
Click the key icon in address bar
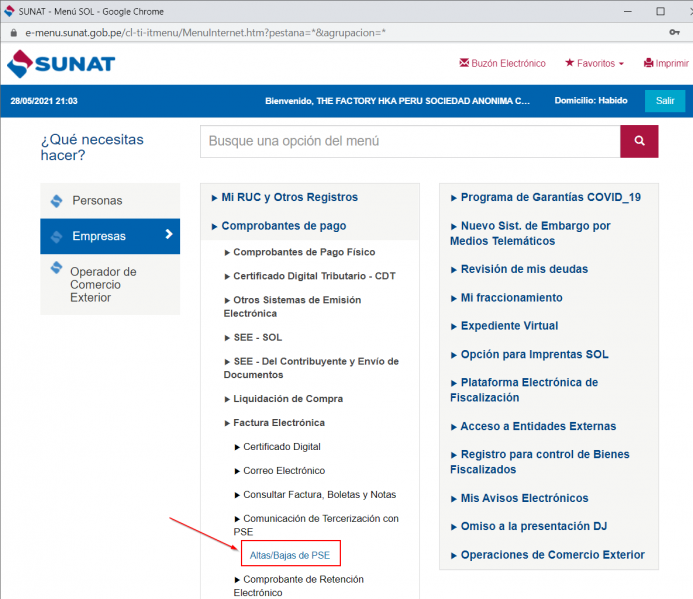[675, 32]
